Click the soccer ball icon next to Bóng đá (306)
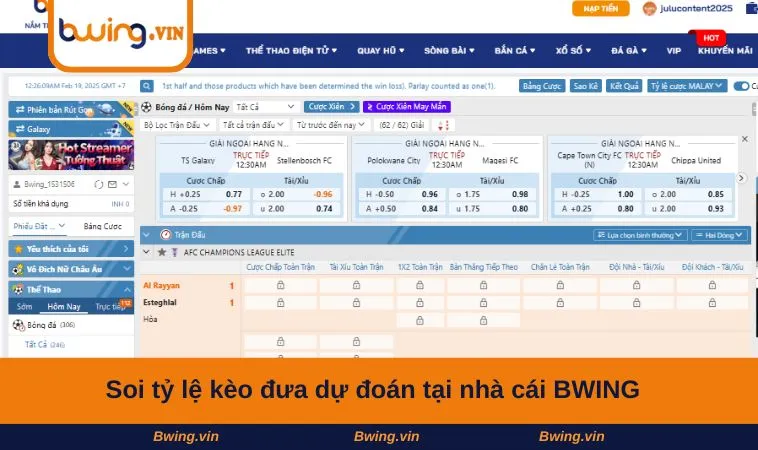The width and height of the screenshot is (758, 450). 18,325
